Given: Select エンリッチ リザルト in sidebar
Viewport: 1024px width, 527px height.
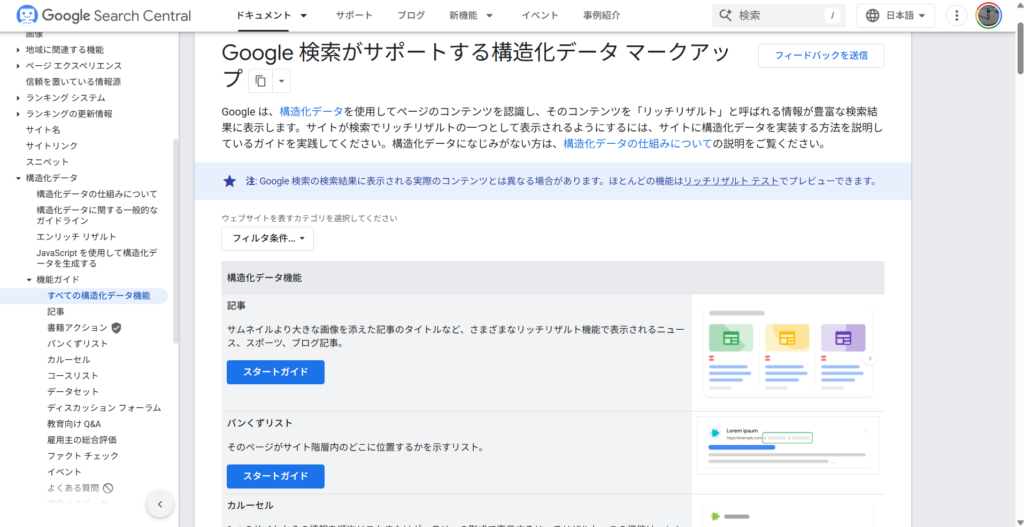Looking at the screenshot, I should pyautogui.click(x=76, y=237).
